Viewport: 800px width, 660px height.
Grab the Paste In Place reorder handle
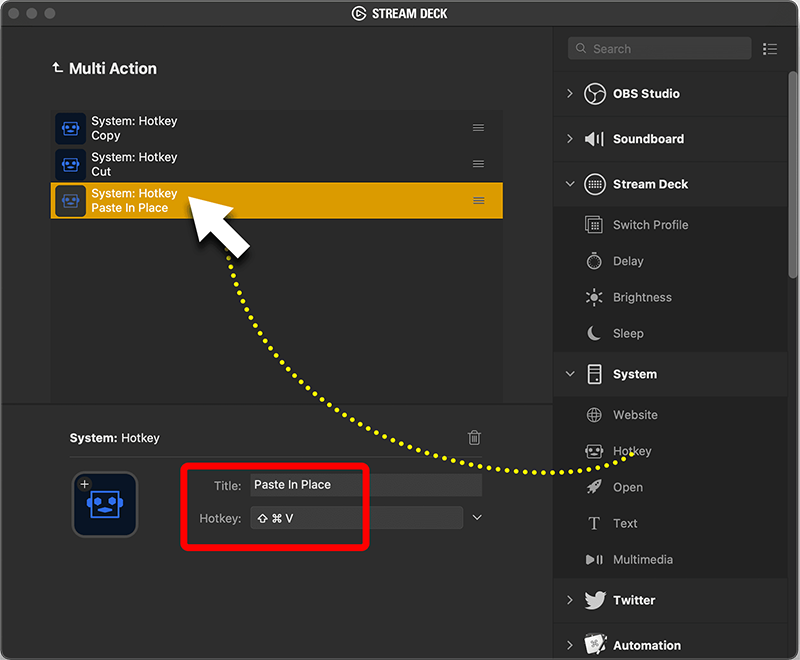[x=479, y=200]
